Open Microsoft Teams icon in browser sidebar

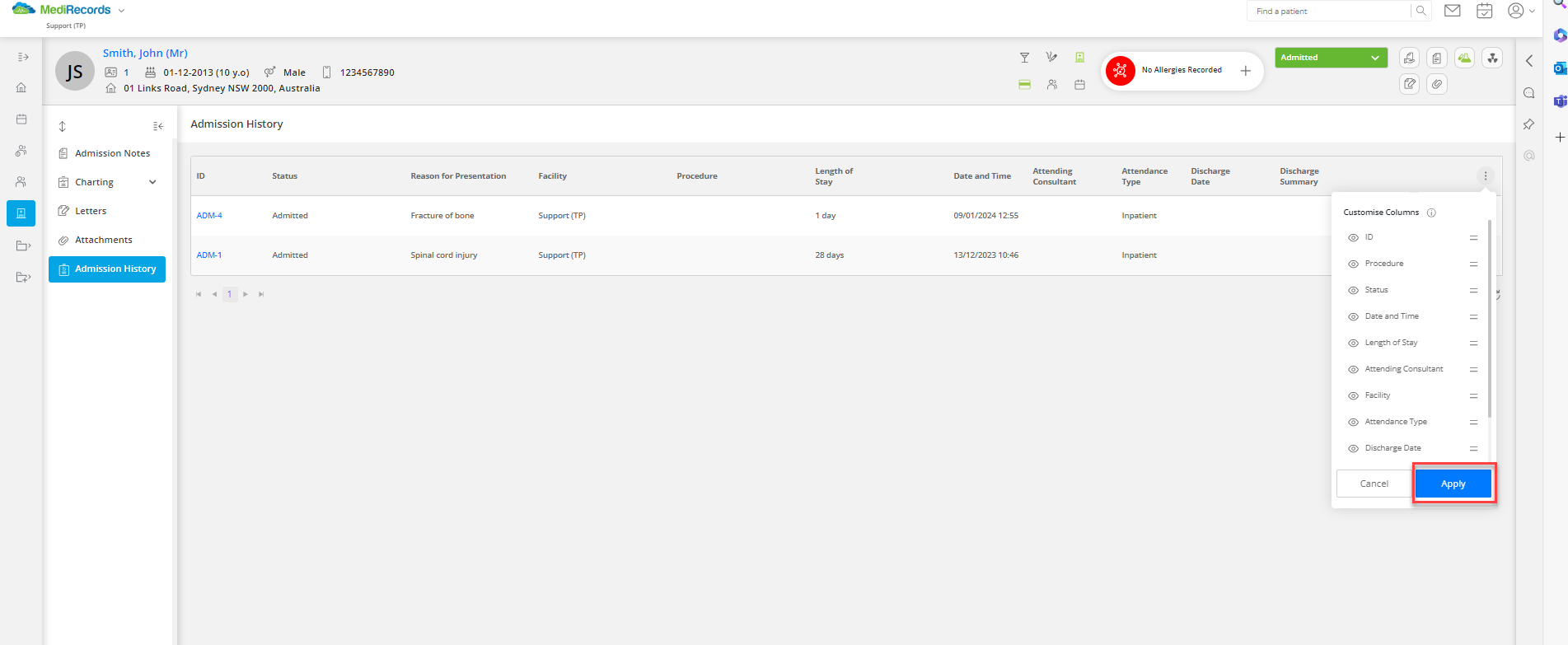pyautogui.click(x=1560, y=101)
